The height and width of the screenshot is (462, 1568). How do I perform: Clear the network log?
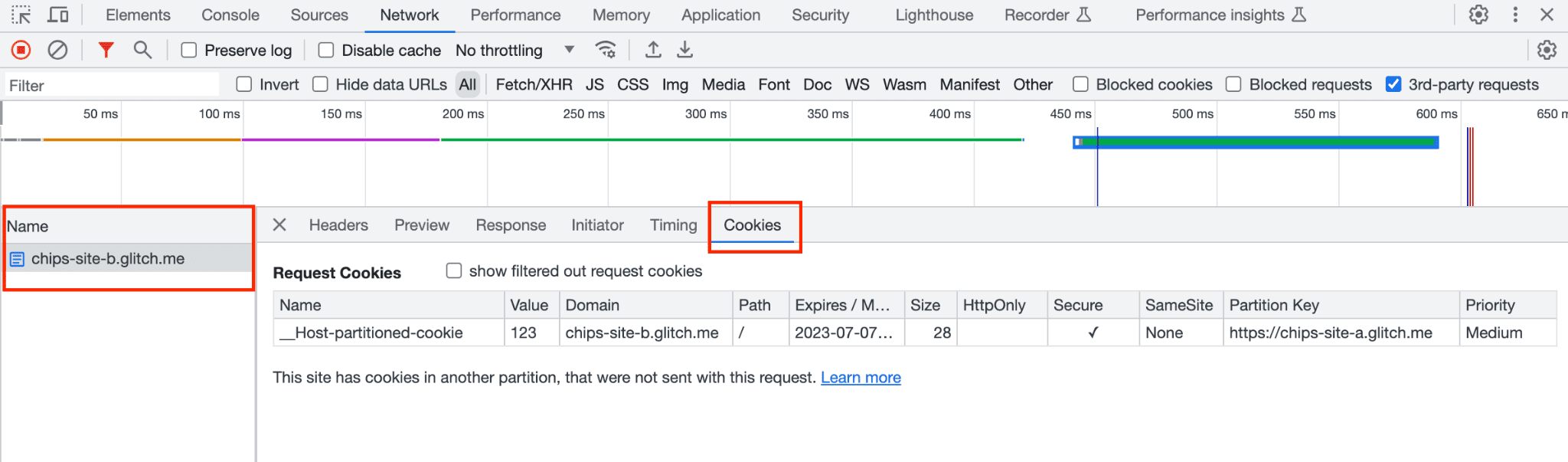point(57,51)
